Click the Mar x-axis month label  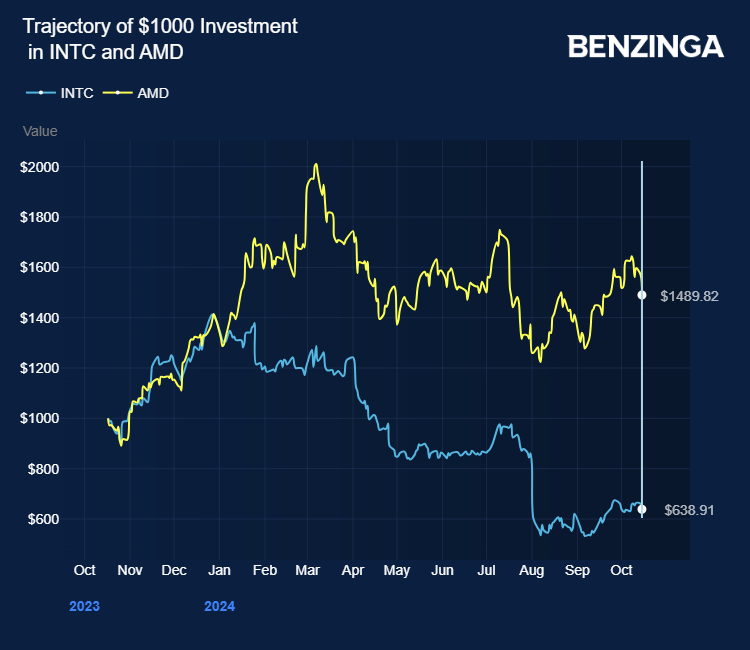click(307, 571)
